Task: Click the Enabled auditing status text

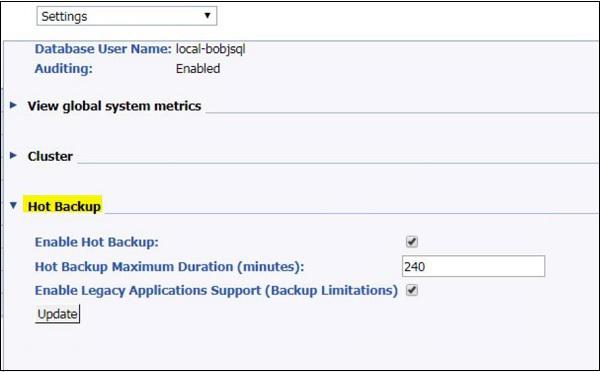Action: click(x=198, y=69)
